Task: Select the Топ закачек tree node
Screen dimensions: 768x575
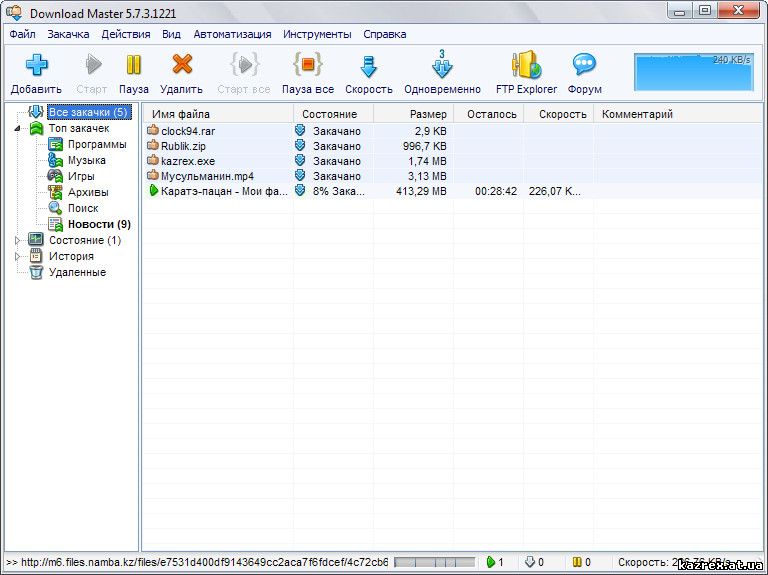Action: coord(79,128)
